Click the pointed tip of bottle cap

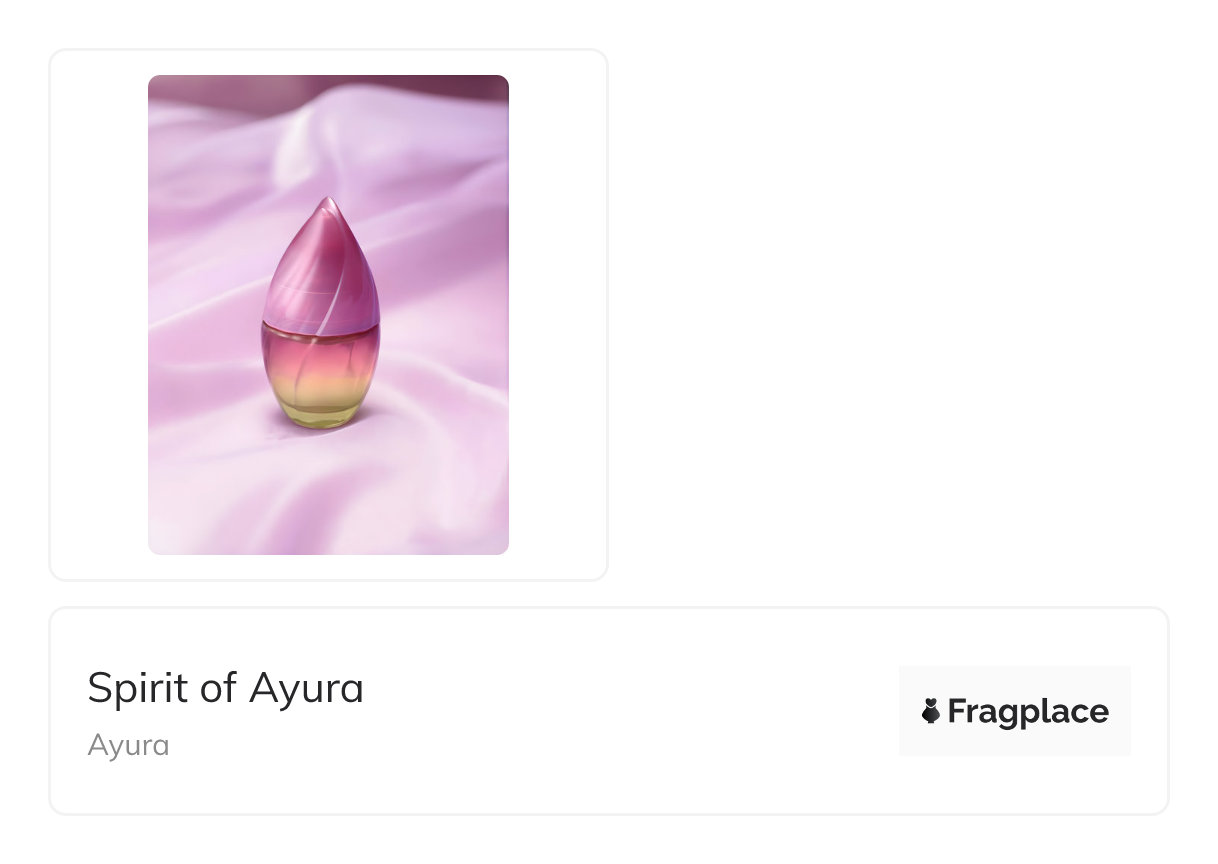[329, 205]
